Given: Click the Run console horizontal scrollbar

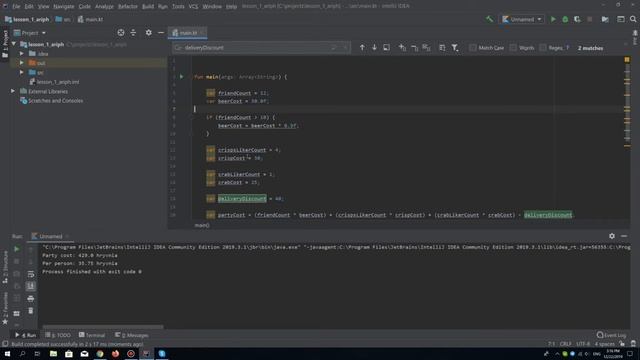Looking at the screenshot, I should click(103, 327).
